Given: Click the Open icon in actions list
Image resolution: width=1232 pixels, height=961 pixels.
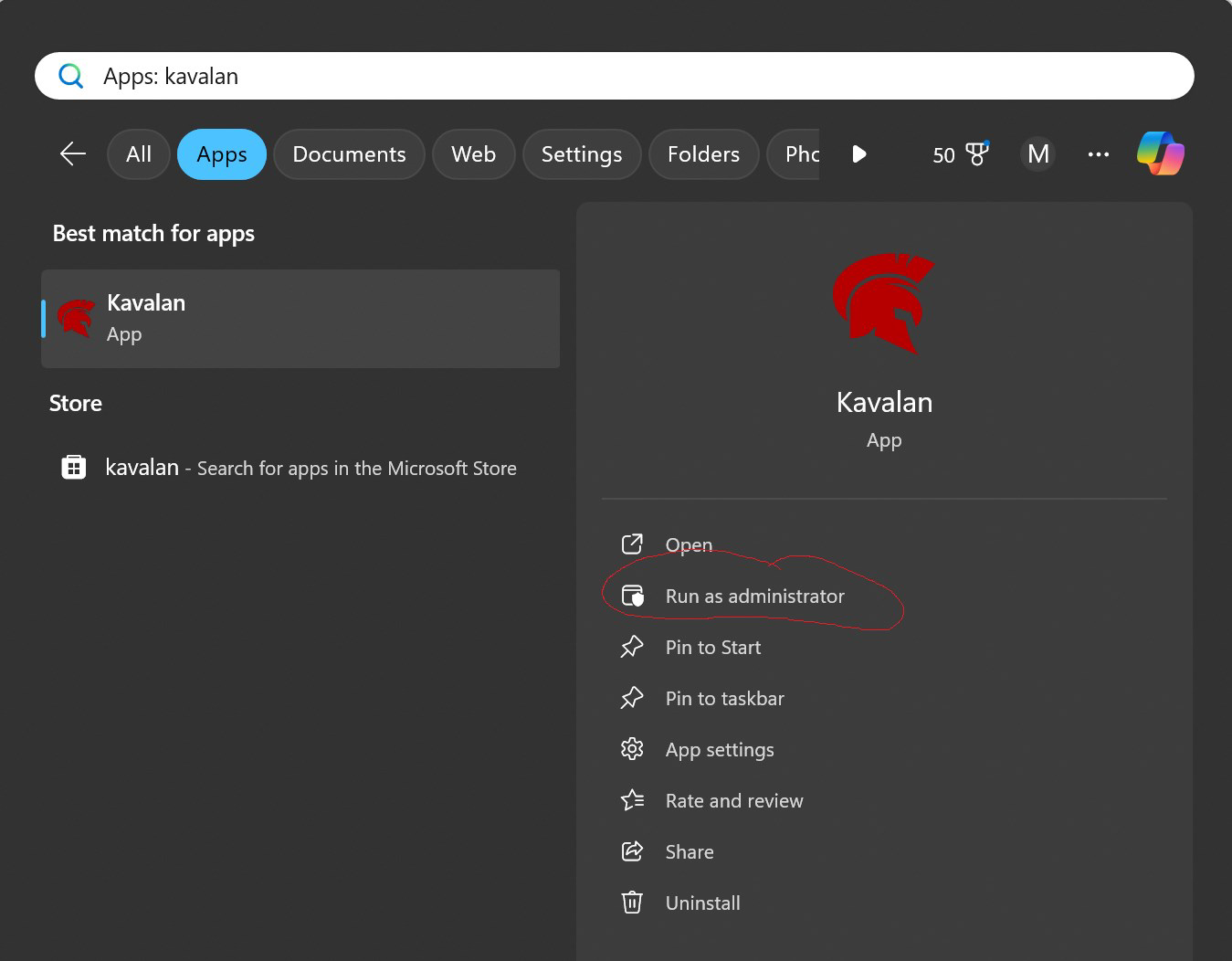Looking at the screenshot, I should tap(632, 544).
